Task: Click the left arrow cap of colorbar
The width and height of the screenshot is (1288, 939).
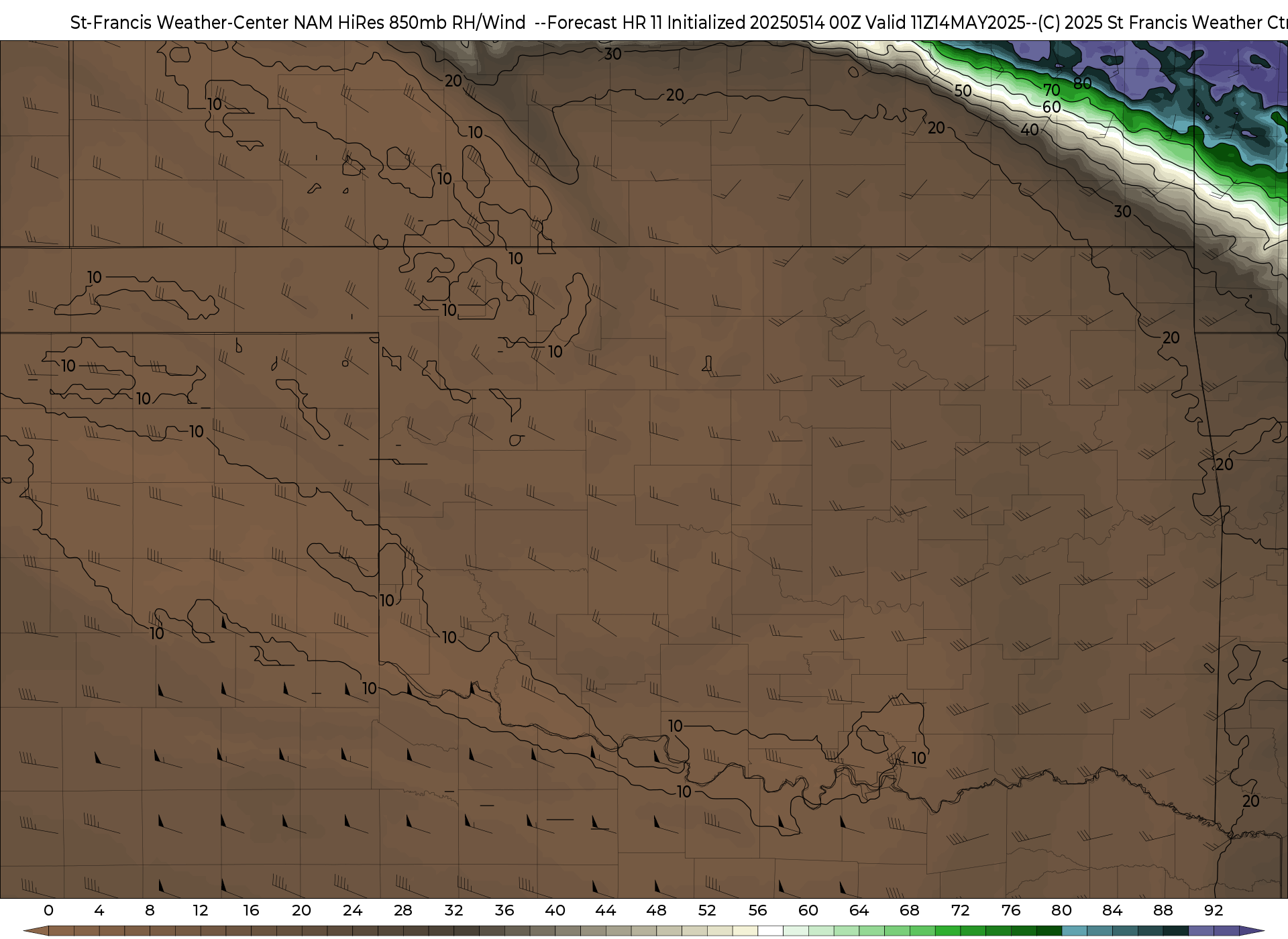Action: tap(36, 931)
